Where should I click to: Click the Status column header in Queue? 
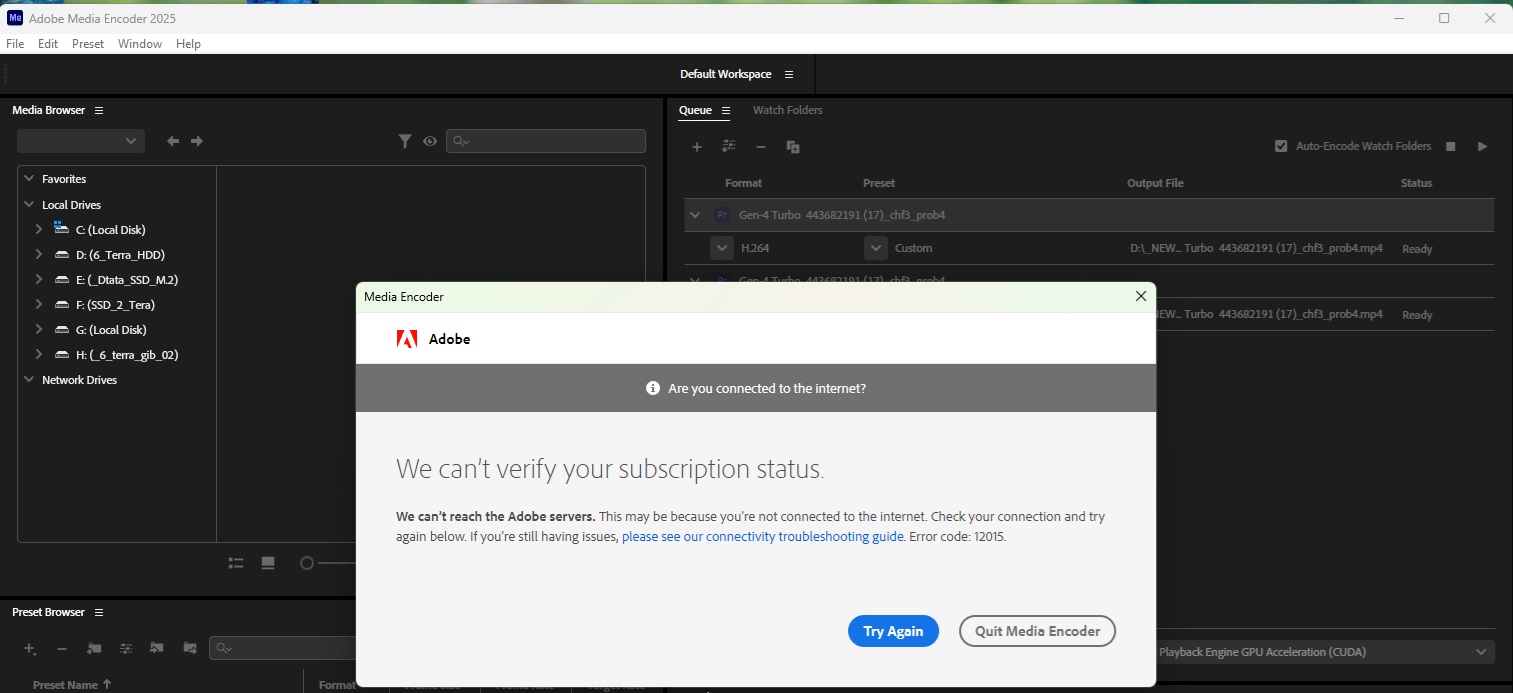[x=1416, y=183]
